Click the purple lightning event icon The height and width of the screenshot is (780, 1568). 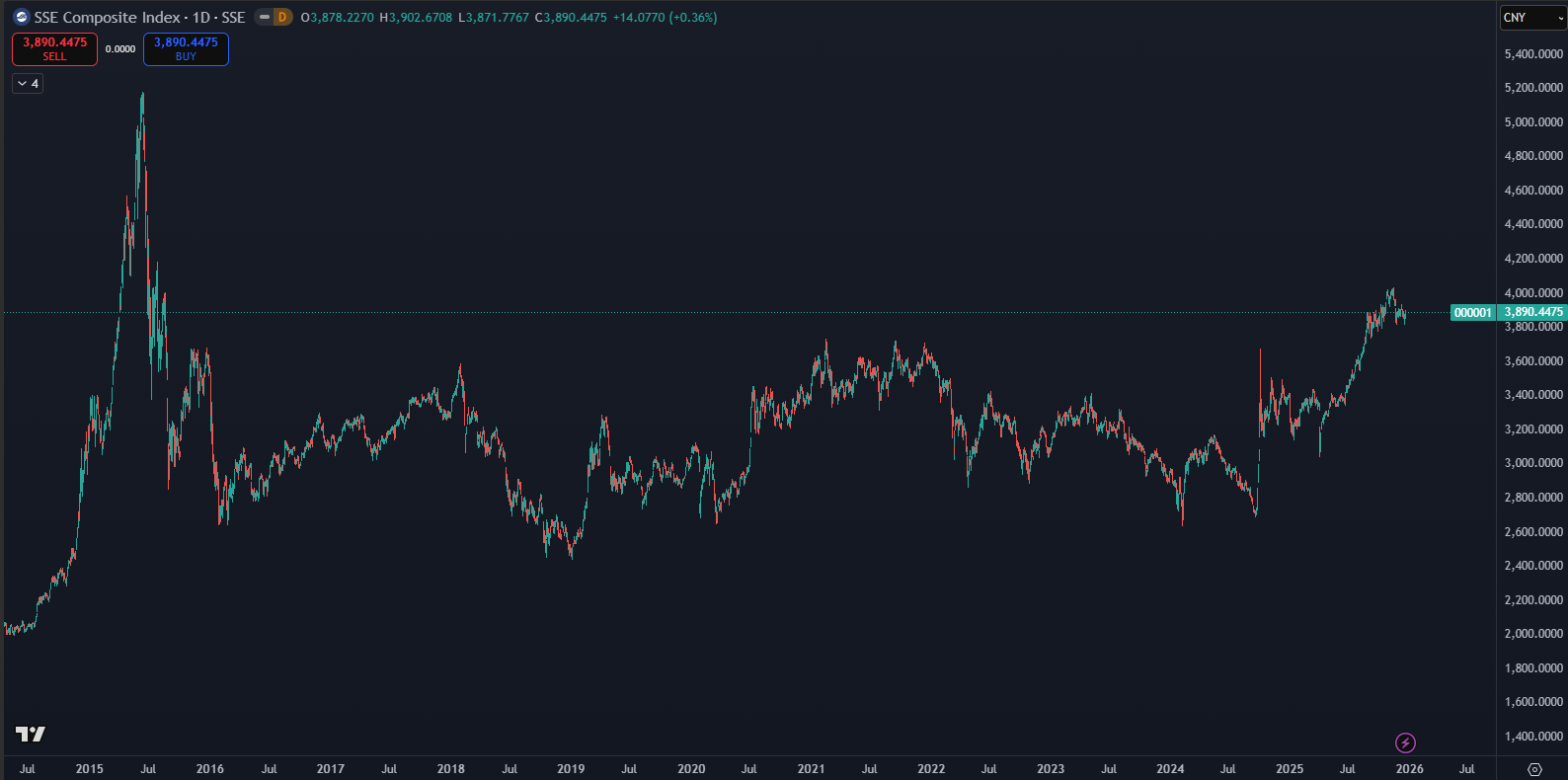point(1405,742)
